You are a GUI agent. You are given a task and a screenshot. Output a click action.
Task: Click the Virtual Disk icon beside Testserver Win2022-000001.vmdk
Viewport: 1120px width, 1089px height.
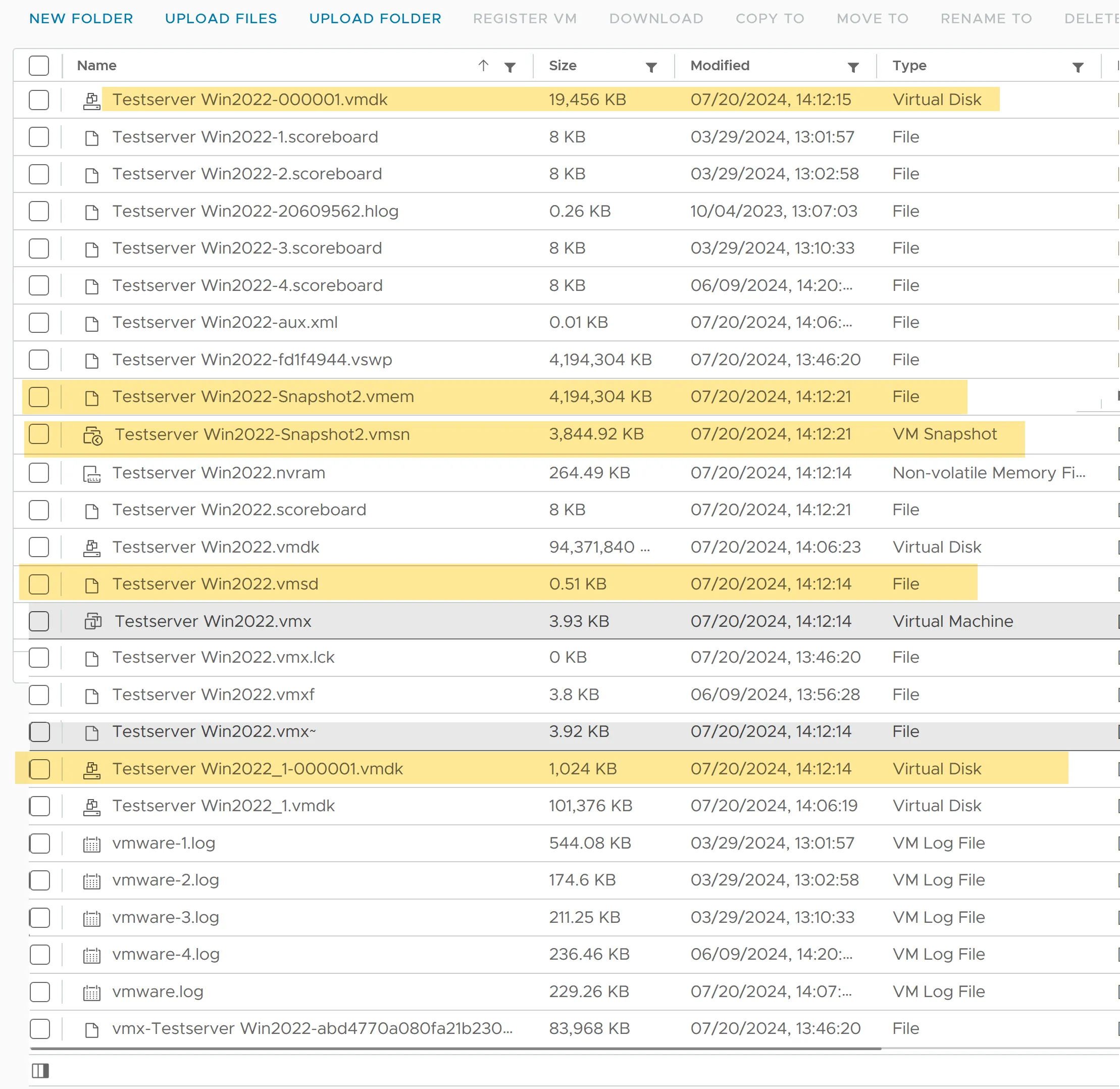coord(91,100)
